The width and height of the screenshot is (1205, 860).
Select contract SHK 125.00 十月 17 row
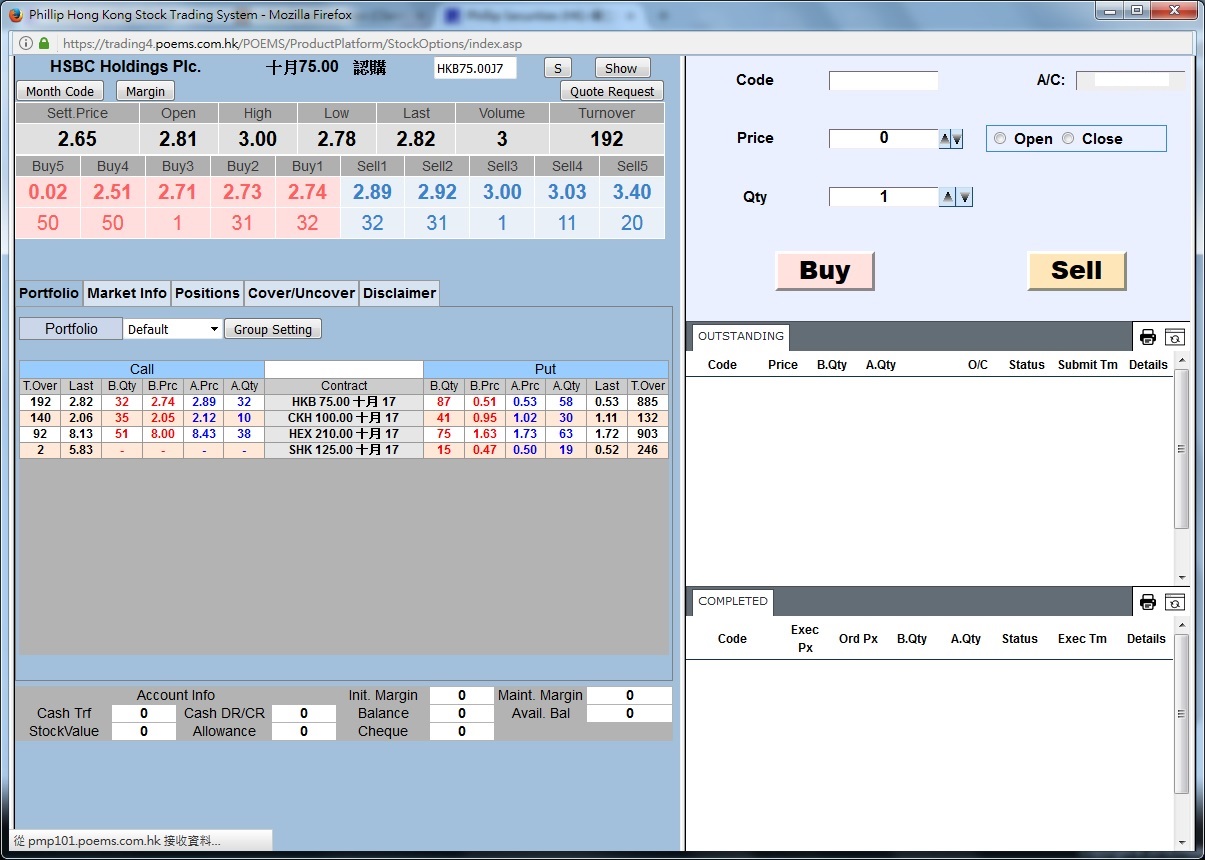pos(344,450)
